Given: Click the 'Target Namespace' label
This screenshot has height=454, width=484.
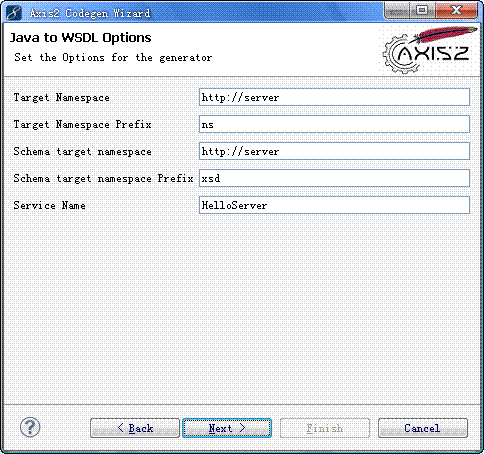Looking at the screenshot, I should (61, 97).
